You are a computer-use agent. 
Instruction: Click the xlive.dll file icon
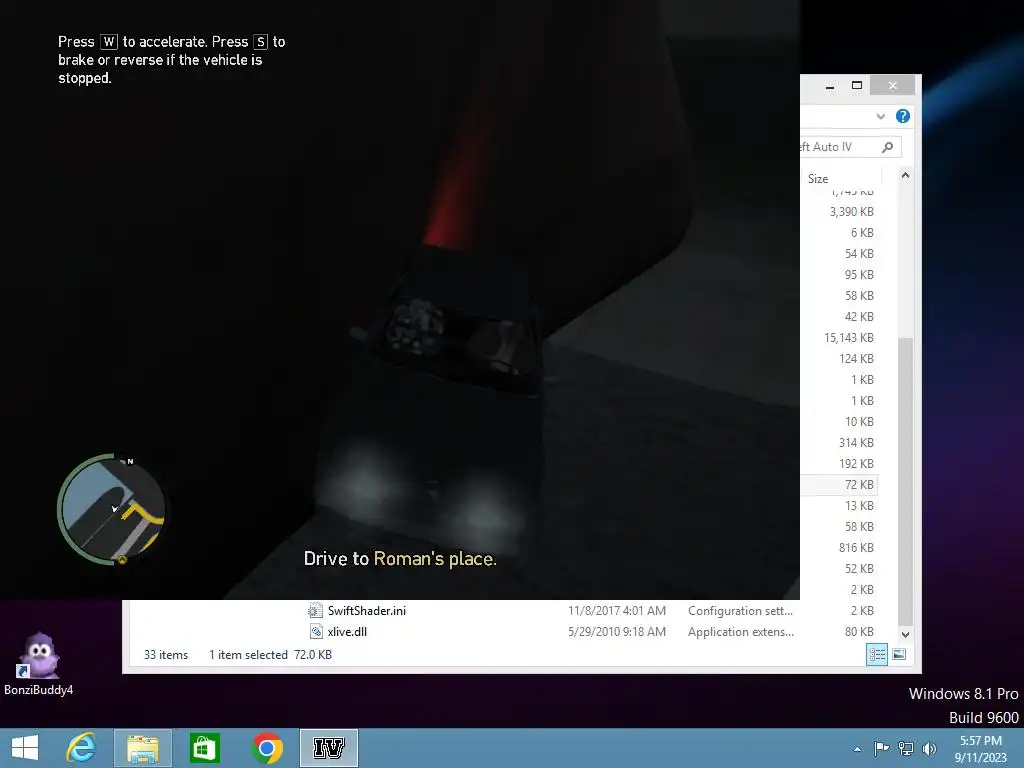point(315,632)
